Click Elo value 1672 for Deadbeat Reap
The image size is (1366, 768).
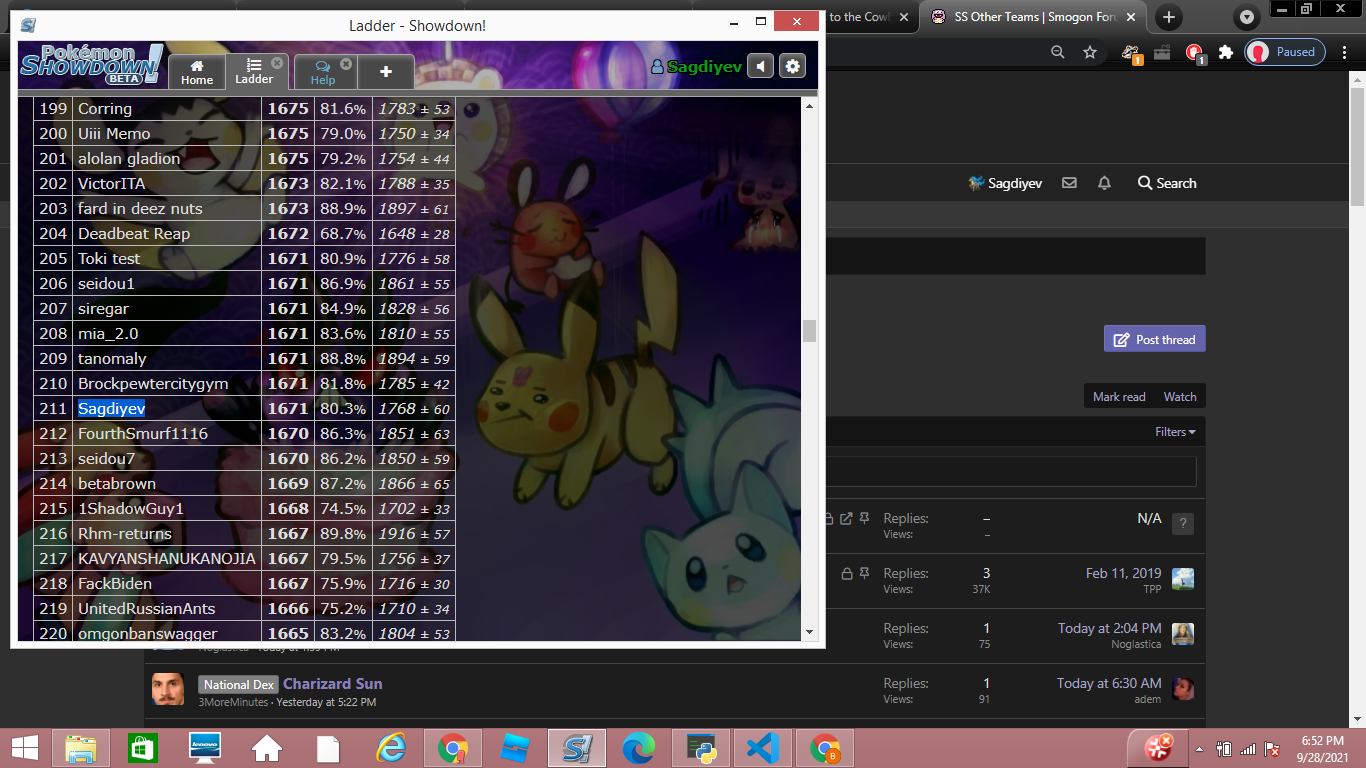(288, 234)
